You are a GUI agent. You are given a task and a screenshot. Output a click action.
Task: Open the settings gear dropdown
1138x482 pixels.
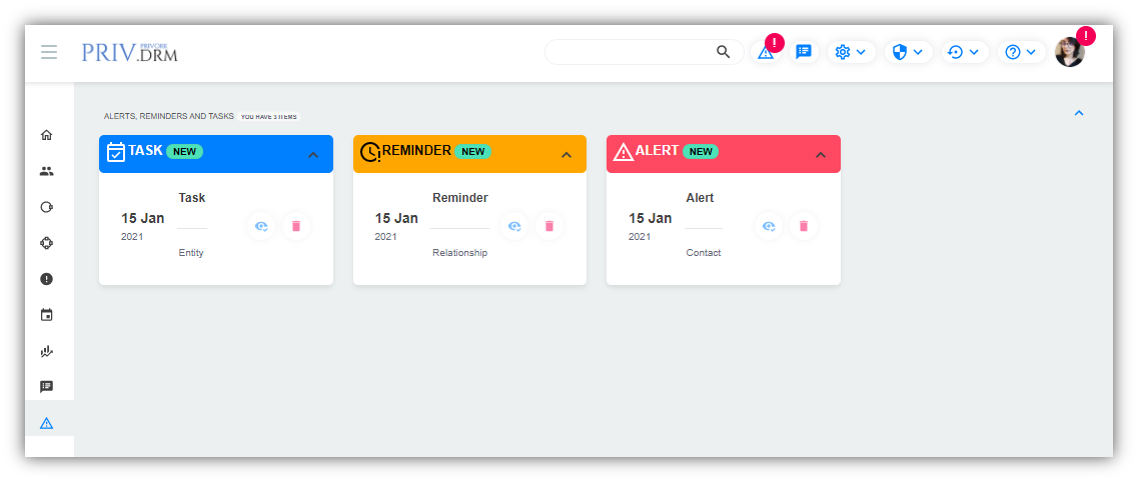[850, 52]
